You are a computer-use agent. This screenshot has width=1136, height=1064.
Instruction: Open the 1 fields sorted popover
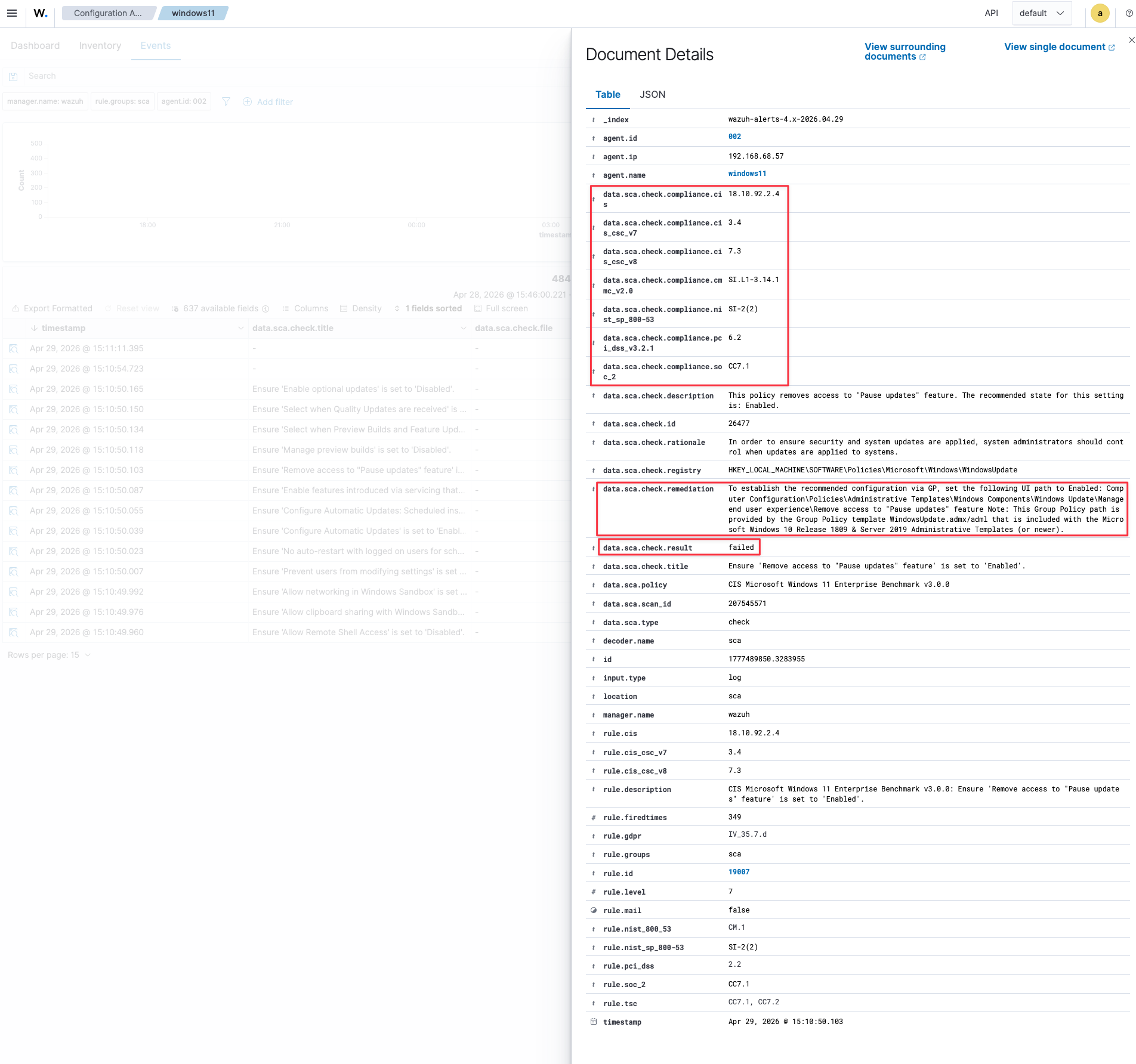(x=428, y=308)
